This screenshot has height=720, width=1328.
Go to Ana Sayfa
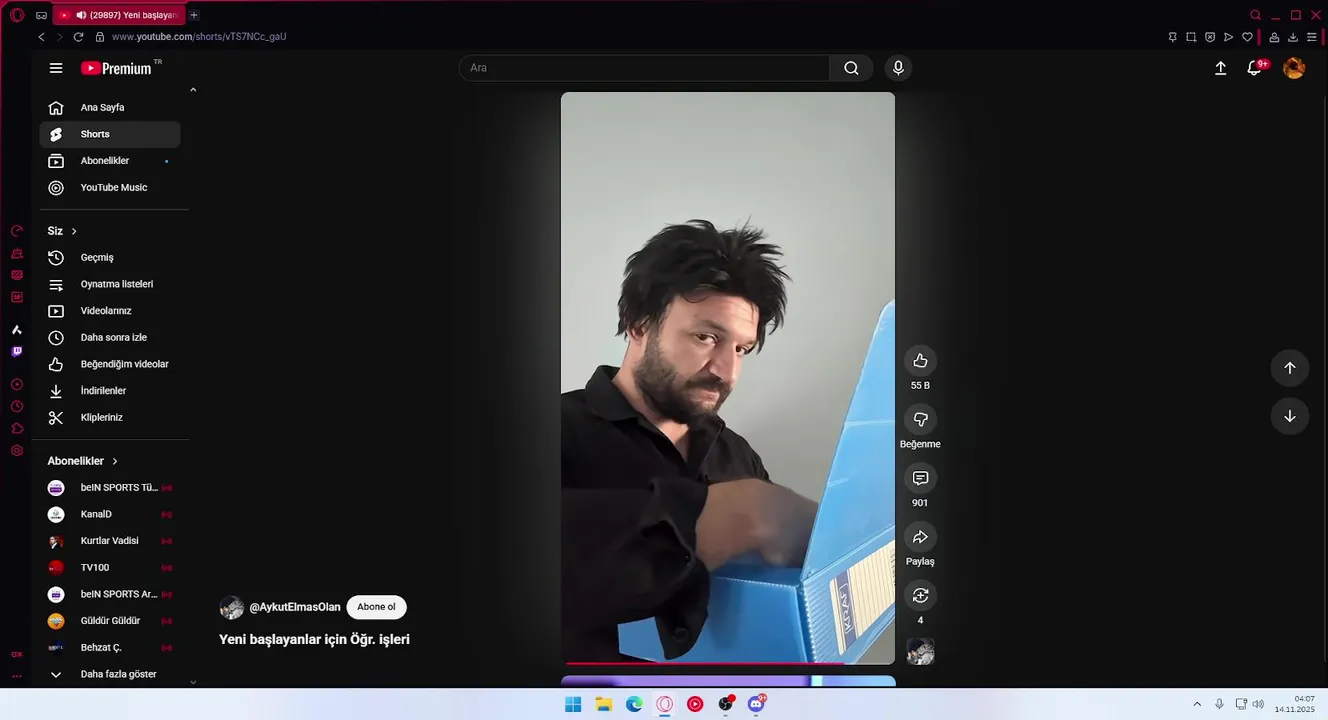(x=110, y=107)
